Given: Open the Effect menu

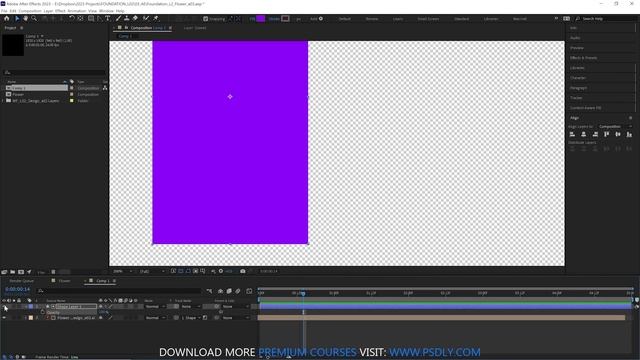Looking at the screenshot, I should coord(60,11).
